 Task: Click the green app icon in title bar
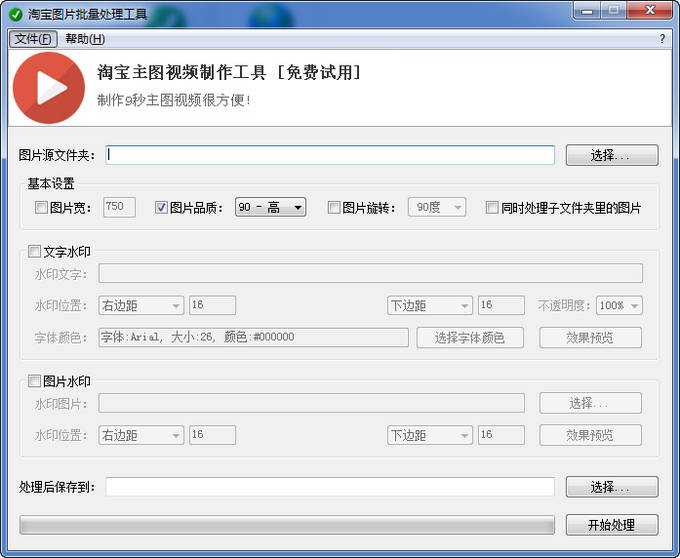coord(15,14)
